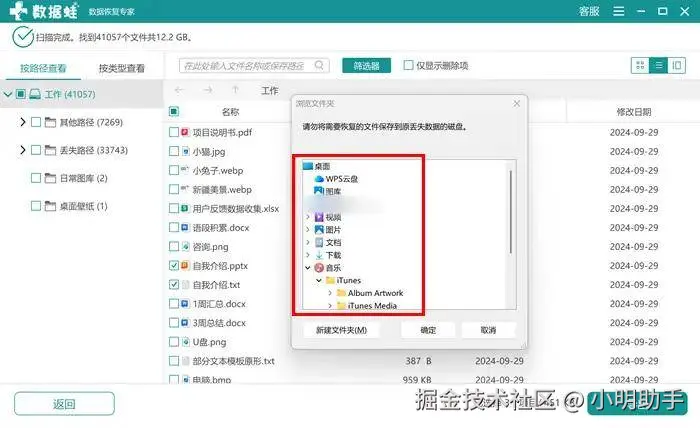
Task: Expand the 其他路径 (7269) node
Action: (22, 122)
